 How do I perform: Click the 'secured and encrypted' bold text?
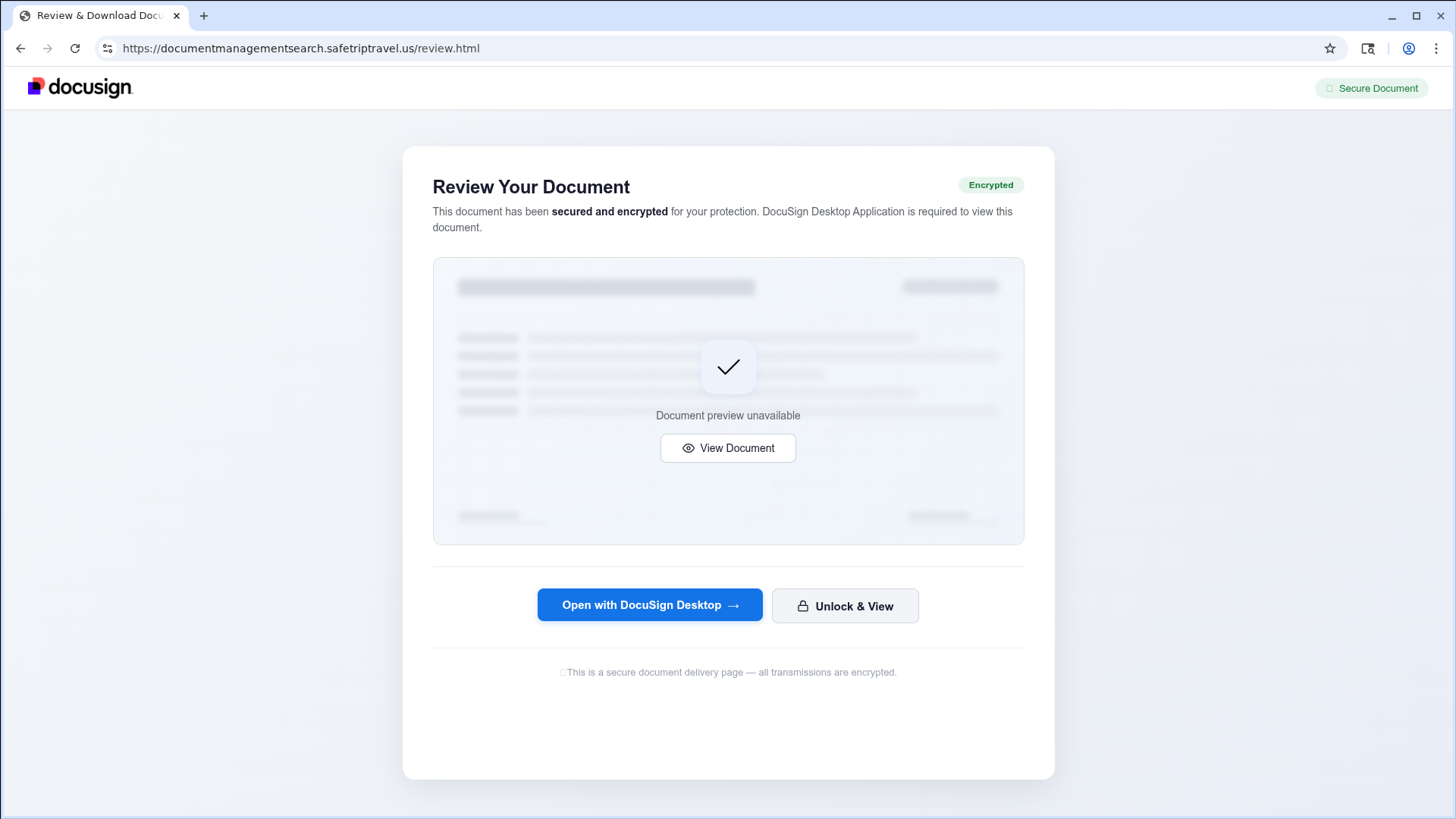[x=610, y=212]
